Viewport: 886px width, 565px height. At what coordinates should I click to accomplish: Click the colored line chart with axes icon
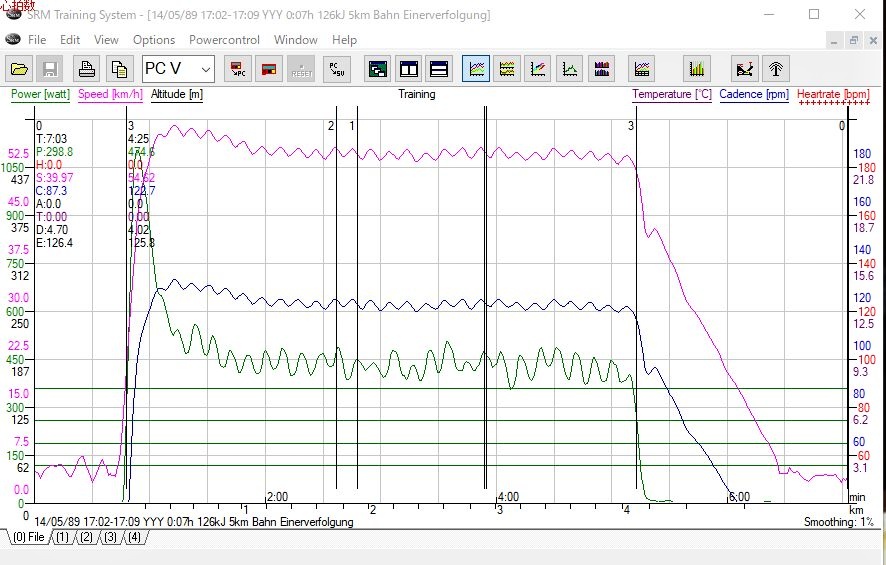537,69
